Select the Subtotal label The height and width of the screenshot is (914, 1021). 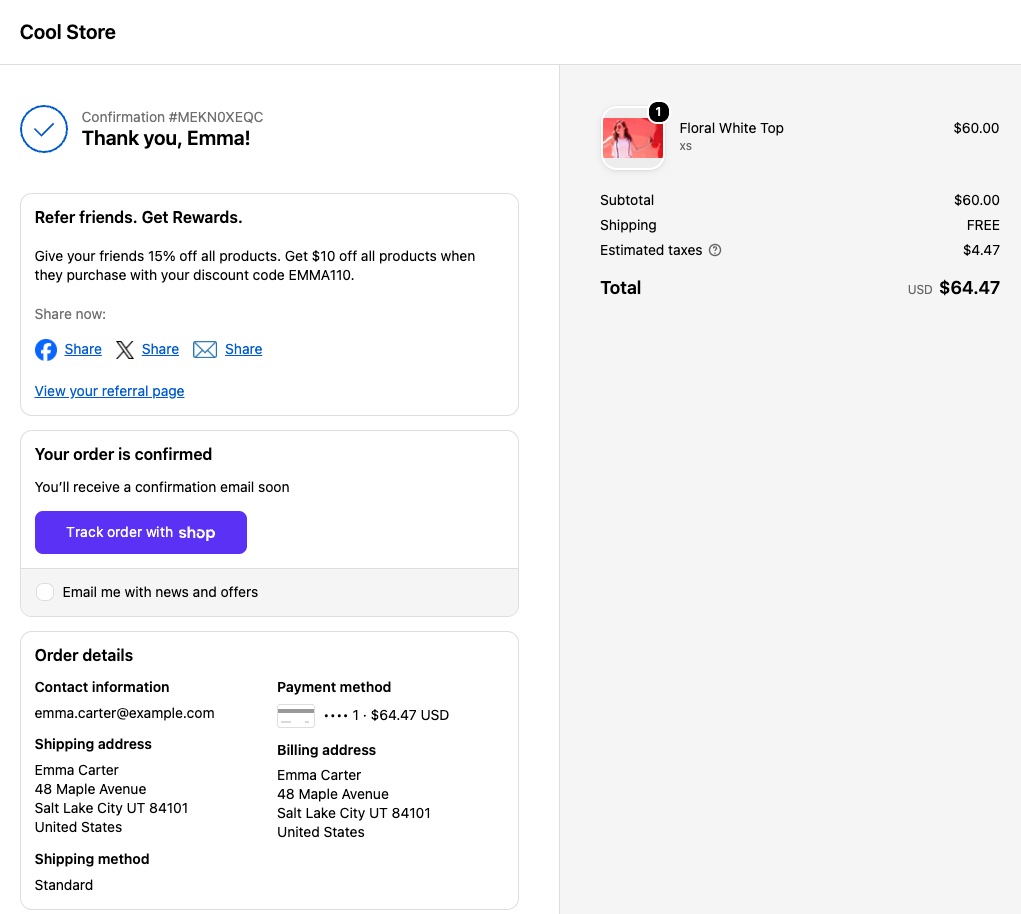(x=627, y=200)
